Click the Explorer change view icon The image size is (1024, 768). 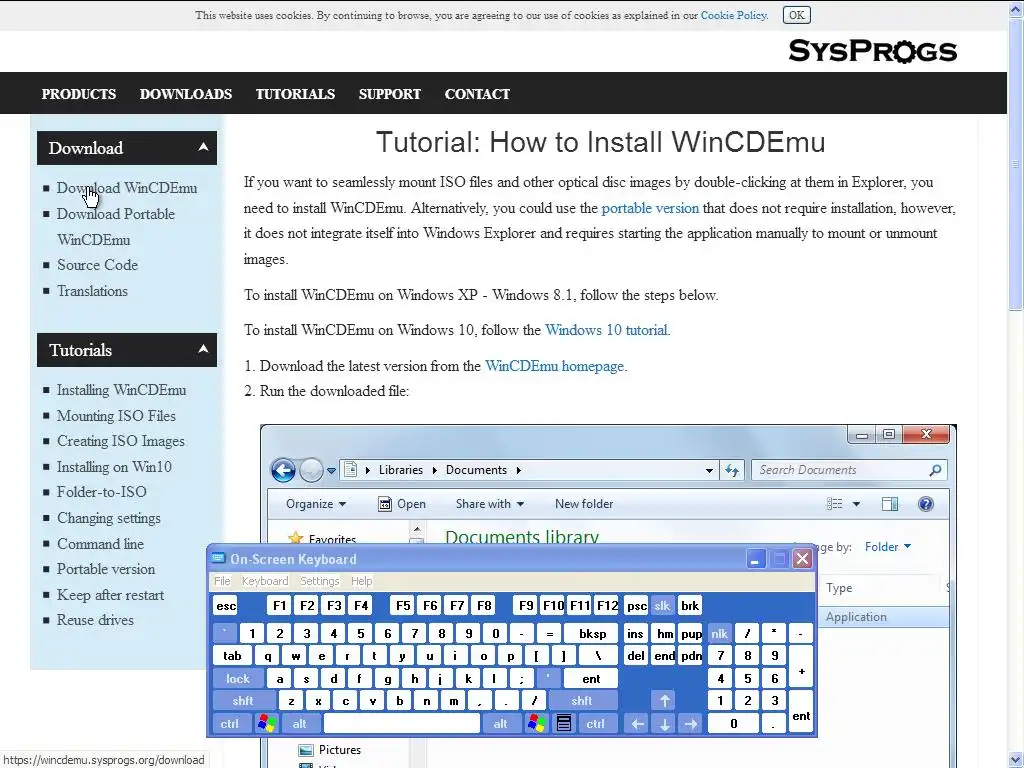pyautogui.click(x=835, y=504)
